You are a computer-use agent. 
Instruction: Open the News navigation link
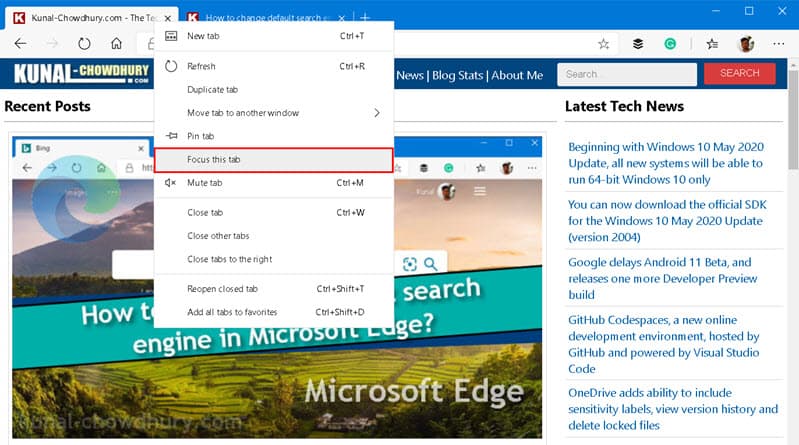[410, 75]
